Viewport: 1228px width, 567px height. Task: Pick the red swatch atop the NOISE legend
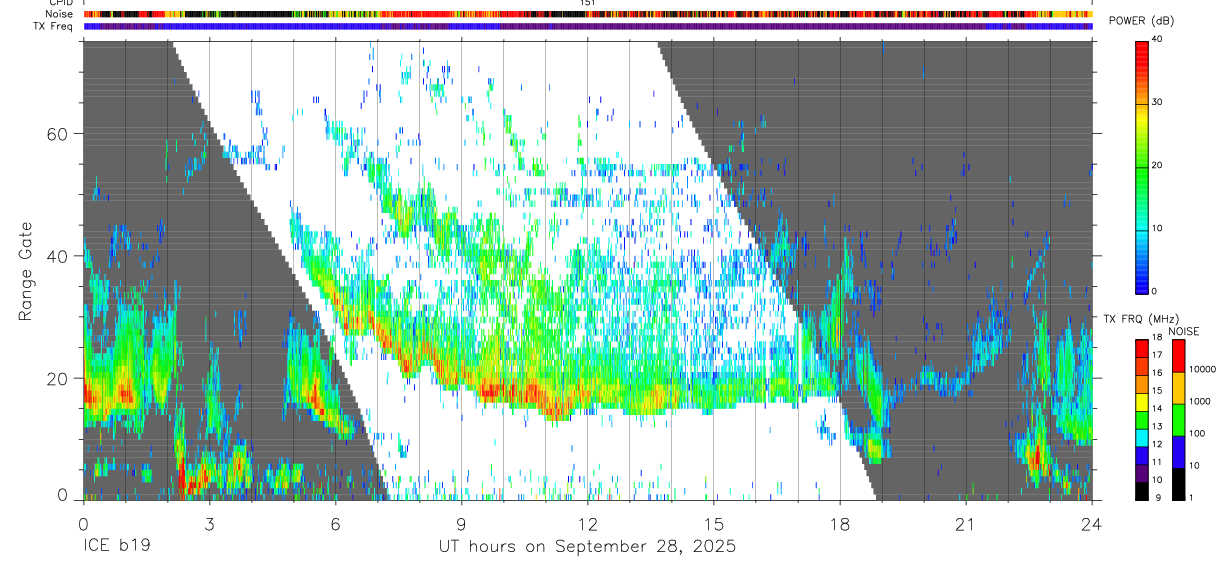pos(1178,356)
